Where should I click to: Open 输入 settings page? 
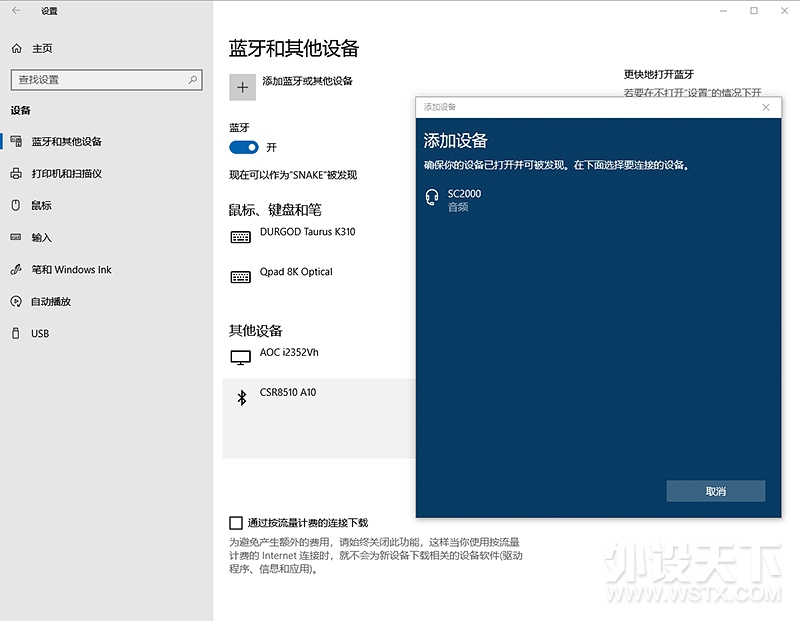point(41,237)
